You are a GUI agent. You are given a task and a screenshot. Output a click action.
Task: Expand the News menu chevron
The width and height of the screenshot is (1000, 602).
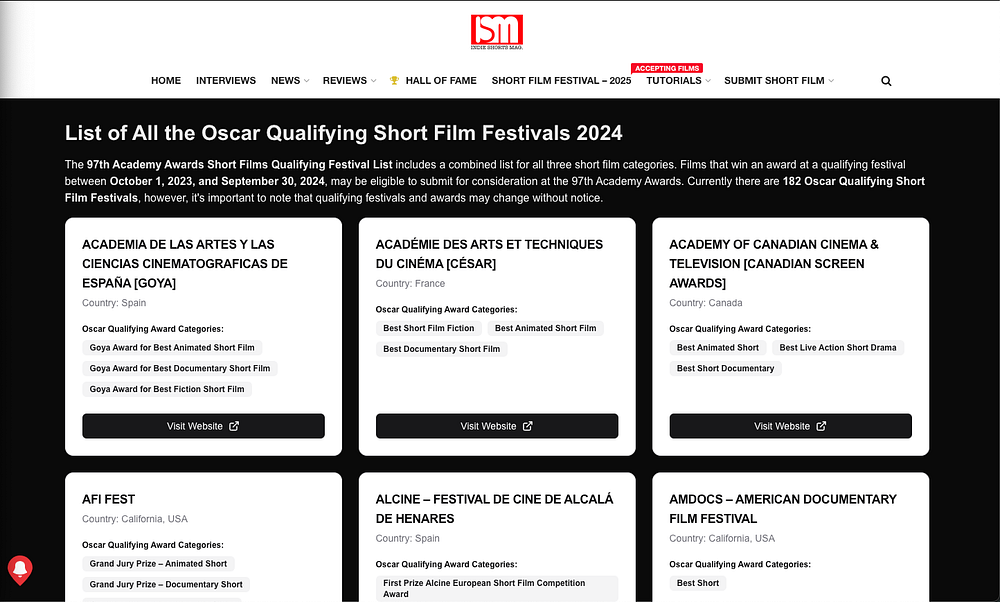pyautogui.click(x=306, y=81)
